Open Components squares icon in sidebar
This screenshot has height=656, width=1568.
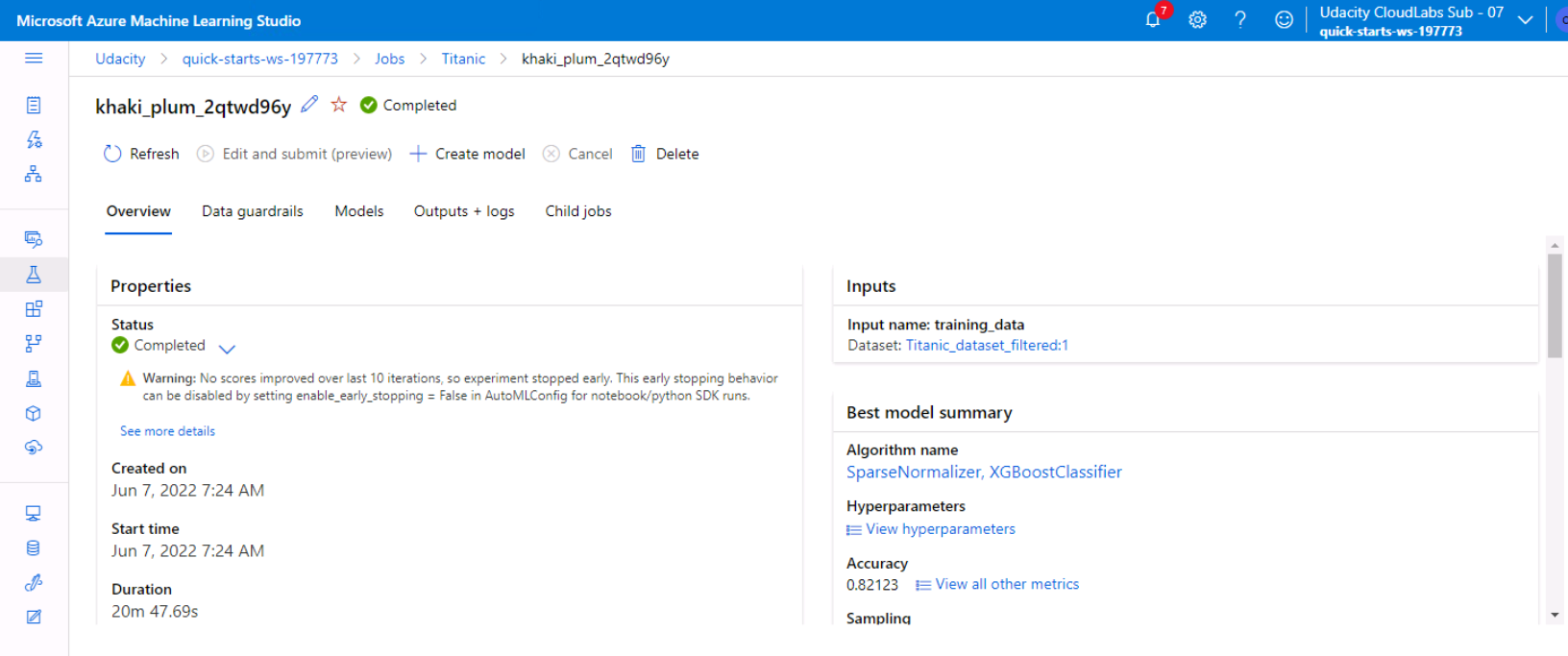pyautogui.click(x=34, y=309)
